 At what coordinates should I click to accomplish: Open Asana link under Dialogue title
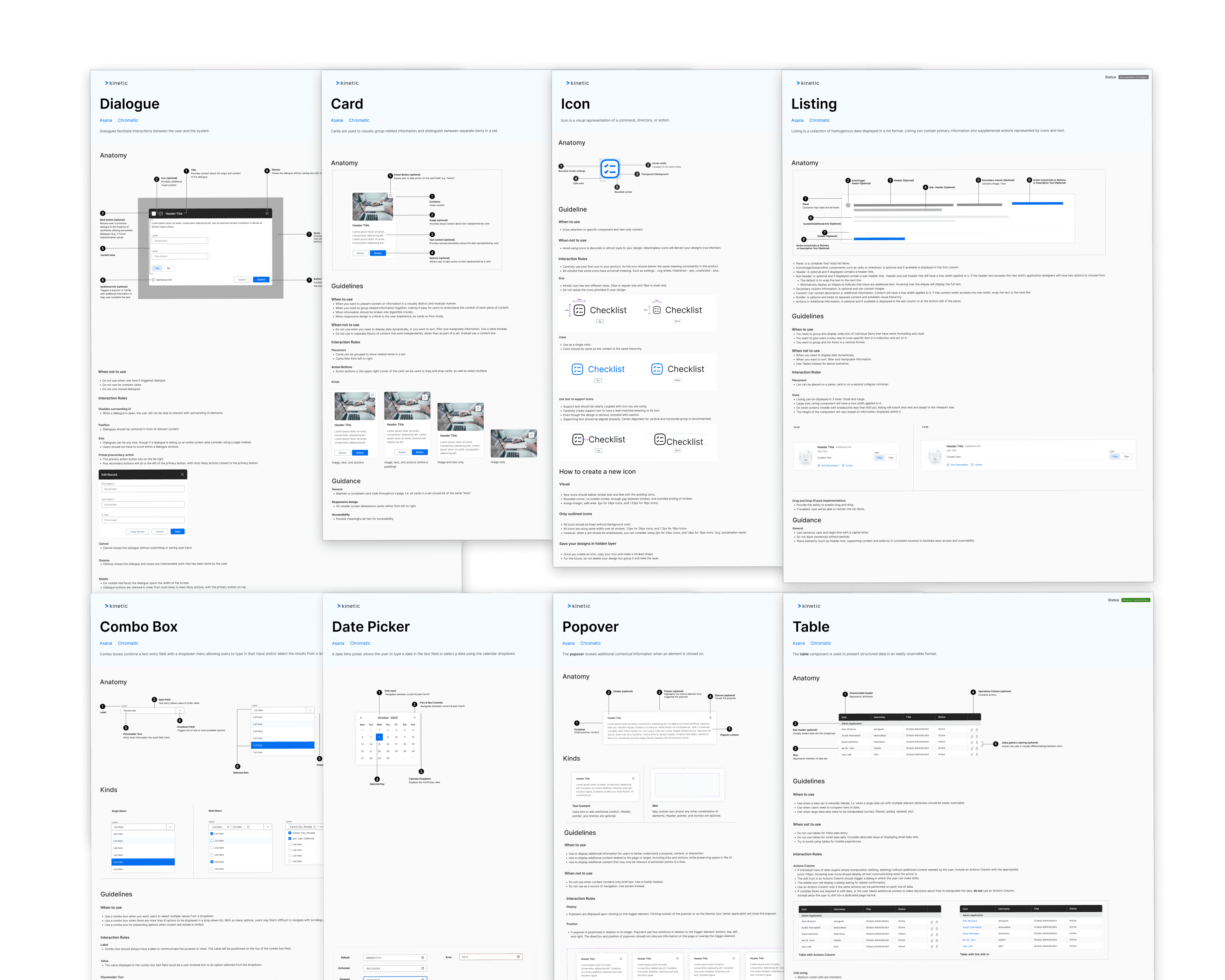click(x=106, y=120)
